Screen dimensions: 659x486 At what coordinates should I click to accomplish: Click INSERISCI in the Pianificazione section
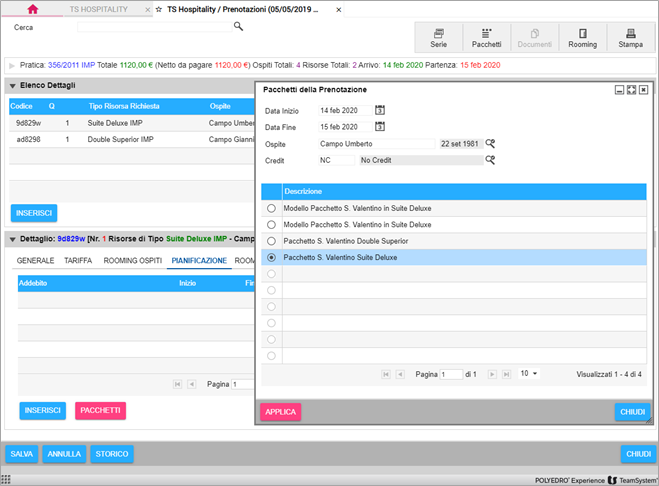pyautogui.click(x=42, y=410)
